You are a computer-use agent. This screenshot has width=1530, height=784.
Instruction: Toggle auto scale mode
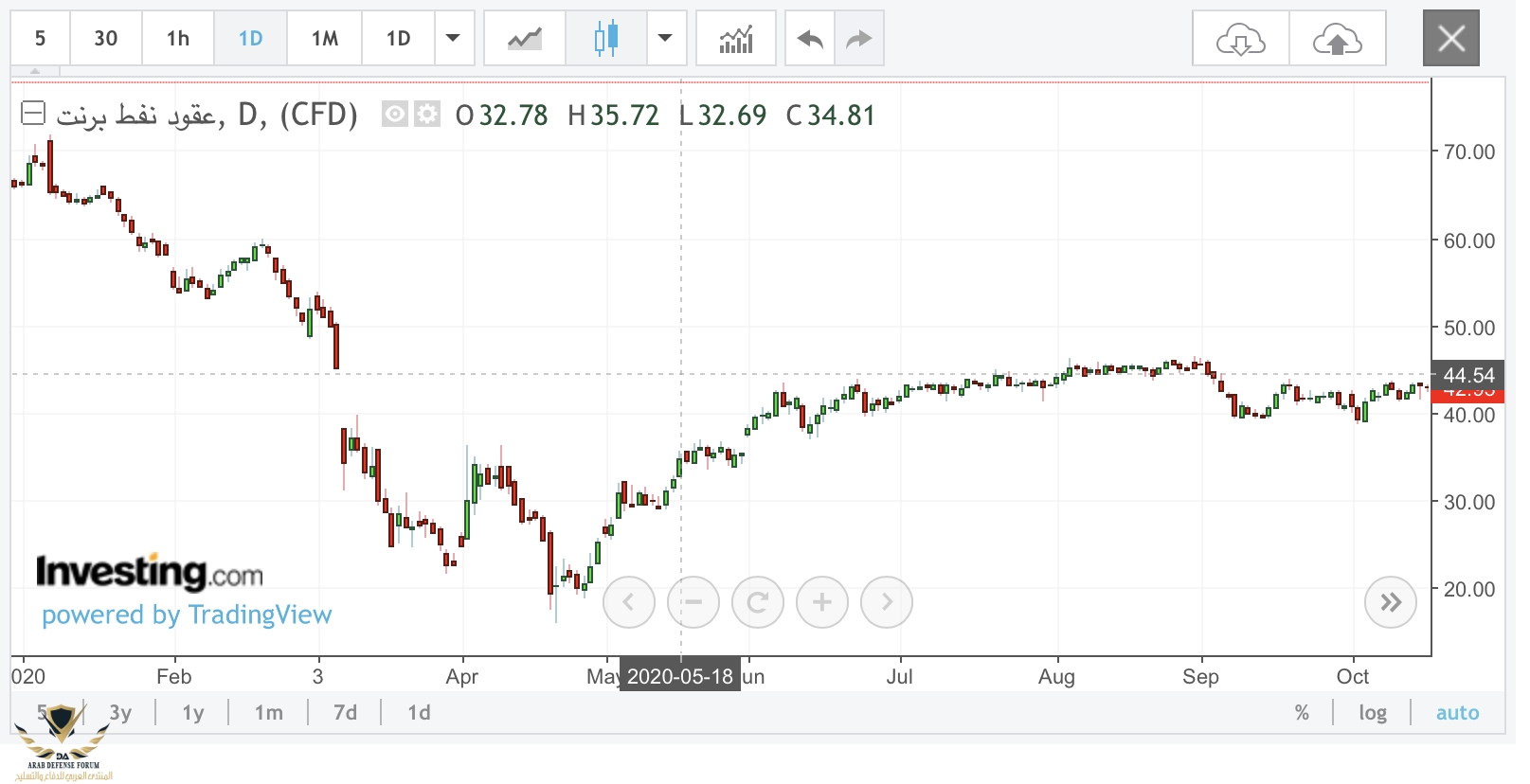click(x=1456, y=712)
